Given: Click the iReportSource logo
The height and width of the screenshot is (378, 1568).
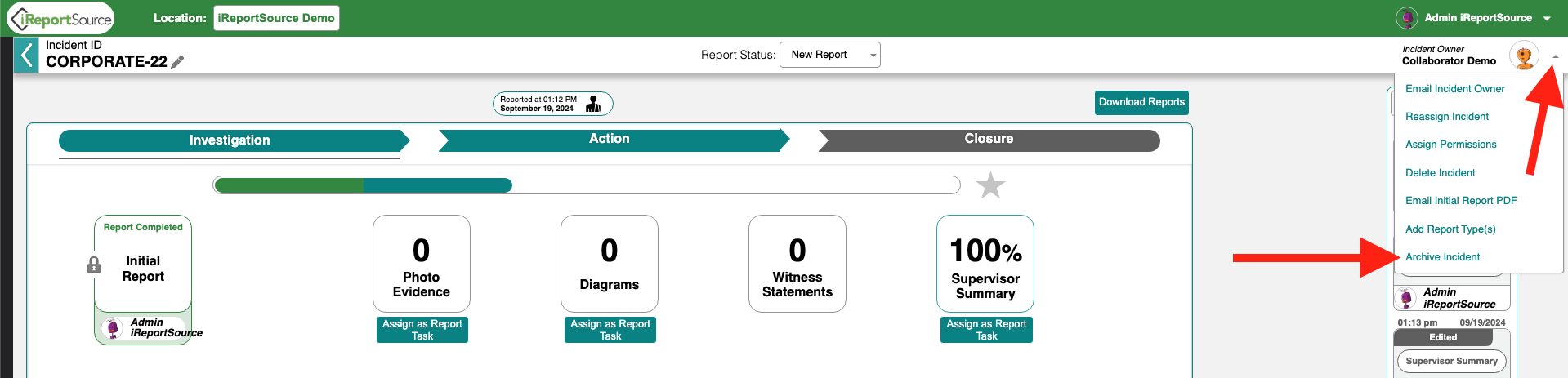Looking at the screenshot, I should pos(60,18).
